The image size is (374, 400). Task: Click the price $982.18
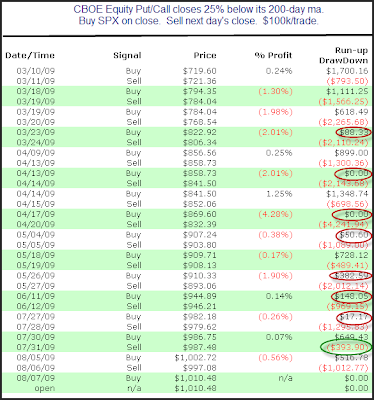point(200,317)
